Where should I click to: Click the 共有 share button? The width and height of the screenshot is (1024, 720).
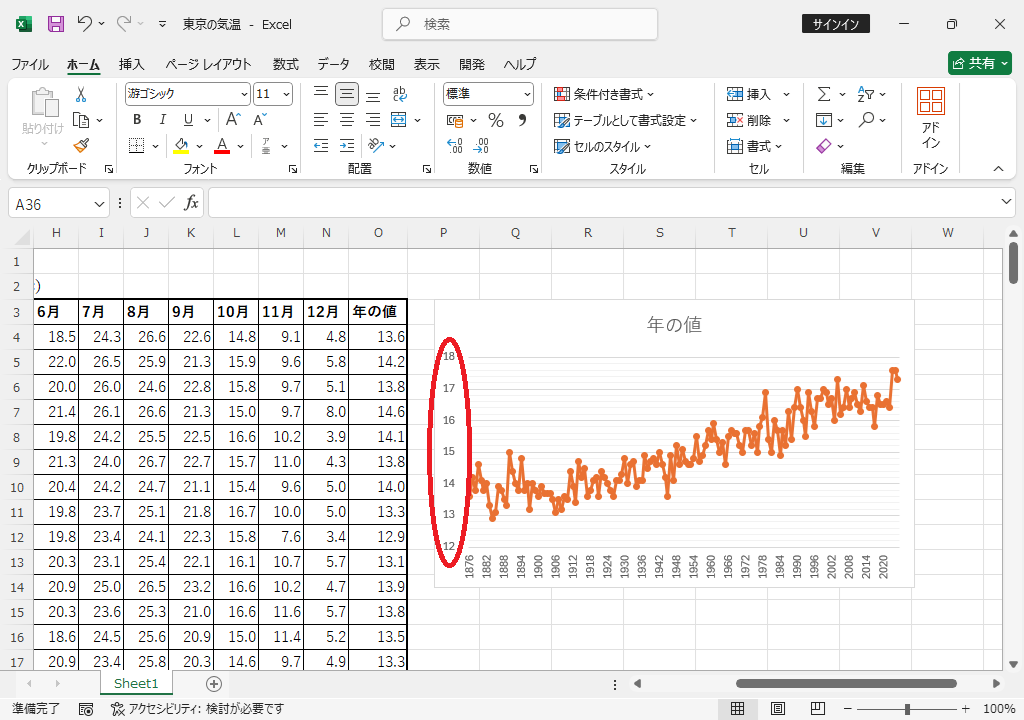tap(980, 63)
